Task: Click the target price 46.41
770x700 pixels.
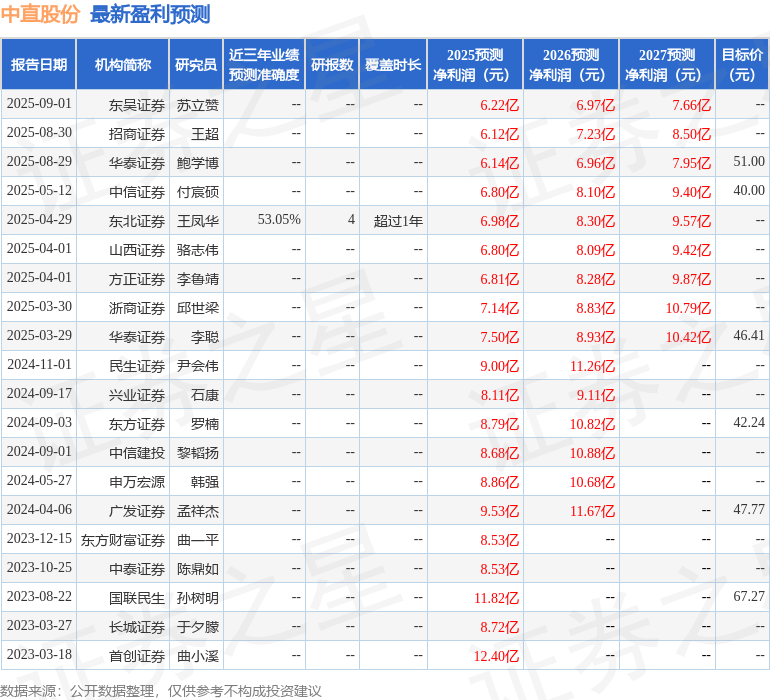Action: click(749, 336)
